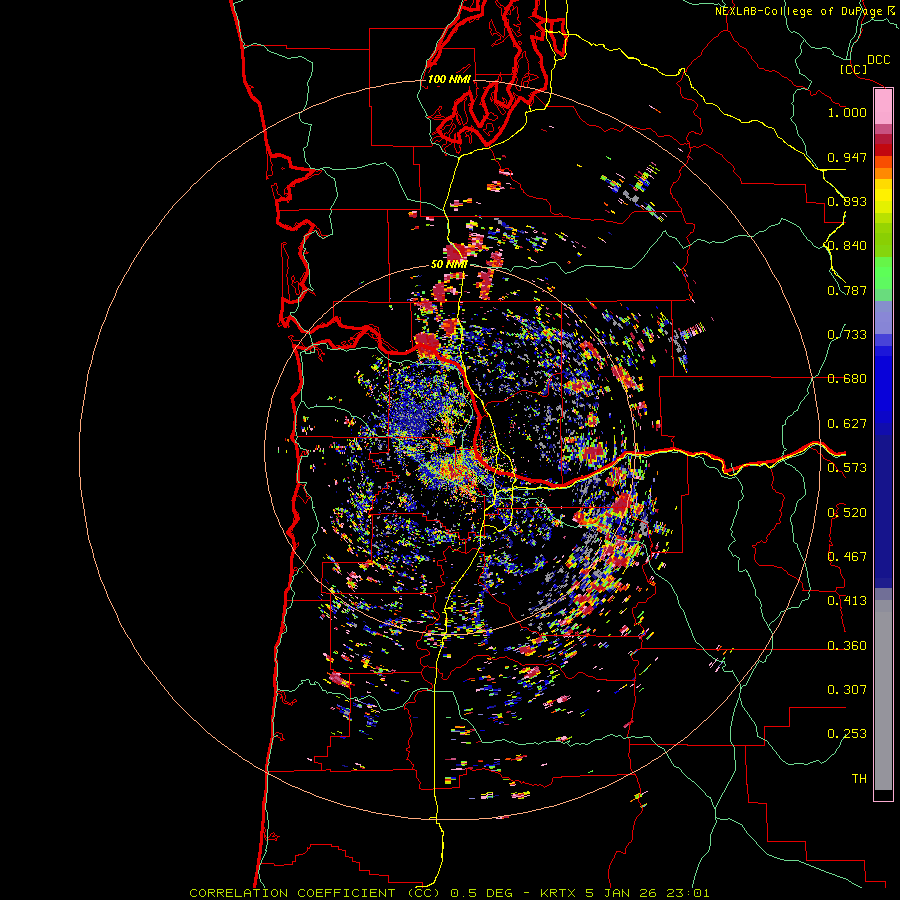The height and width of the screenshot is (900, 900).
Task: Click the DCC label above the color scale
Action: coord(878,60)
